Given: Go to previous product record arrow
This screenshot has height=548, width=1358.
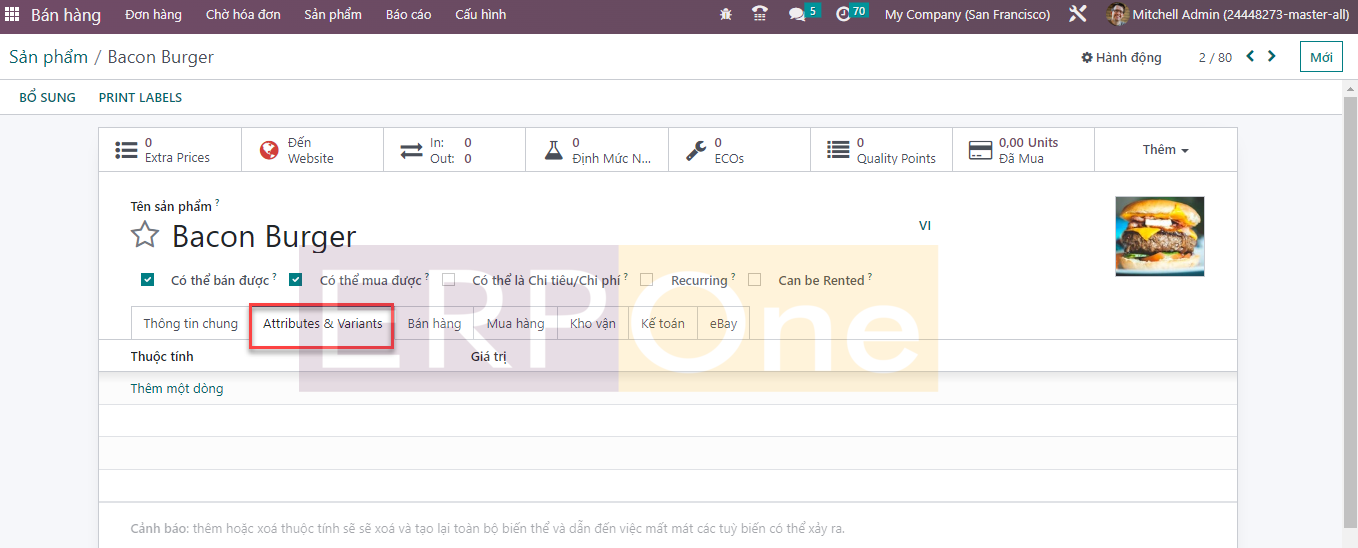Looking at the screenshot, I should point(1250,57).
